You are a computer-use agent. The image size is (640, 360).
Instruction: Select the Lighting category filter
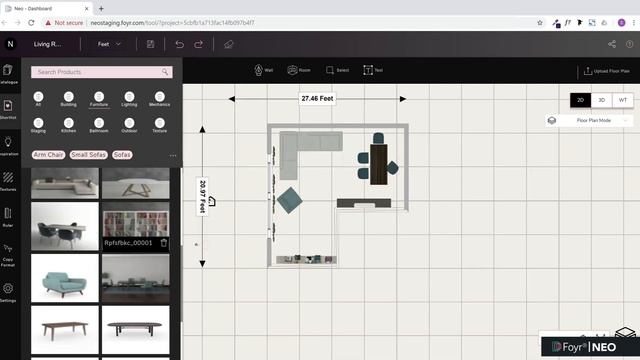click(x=129, y=99)
